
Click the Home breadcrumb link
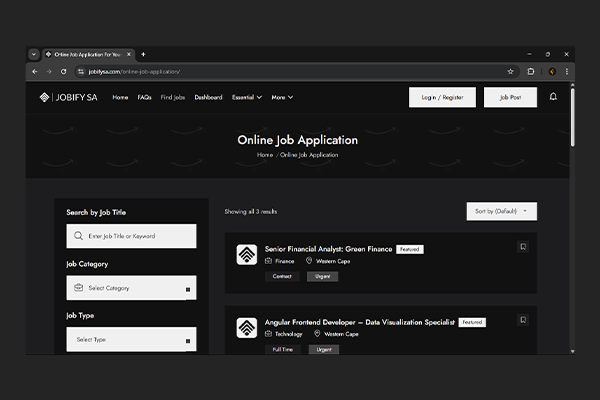pos(265,155)
